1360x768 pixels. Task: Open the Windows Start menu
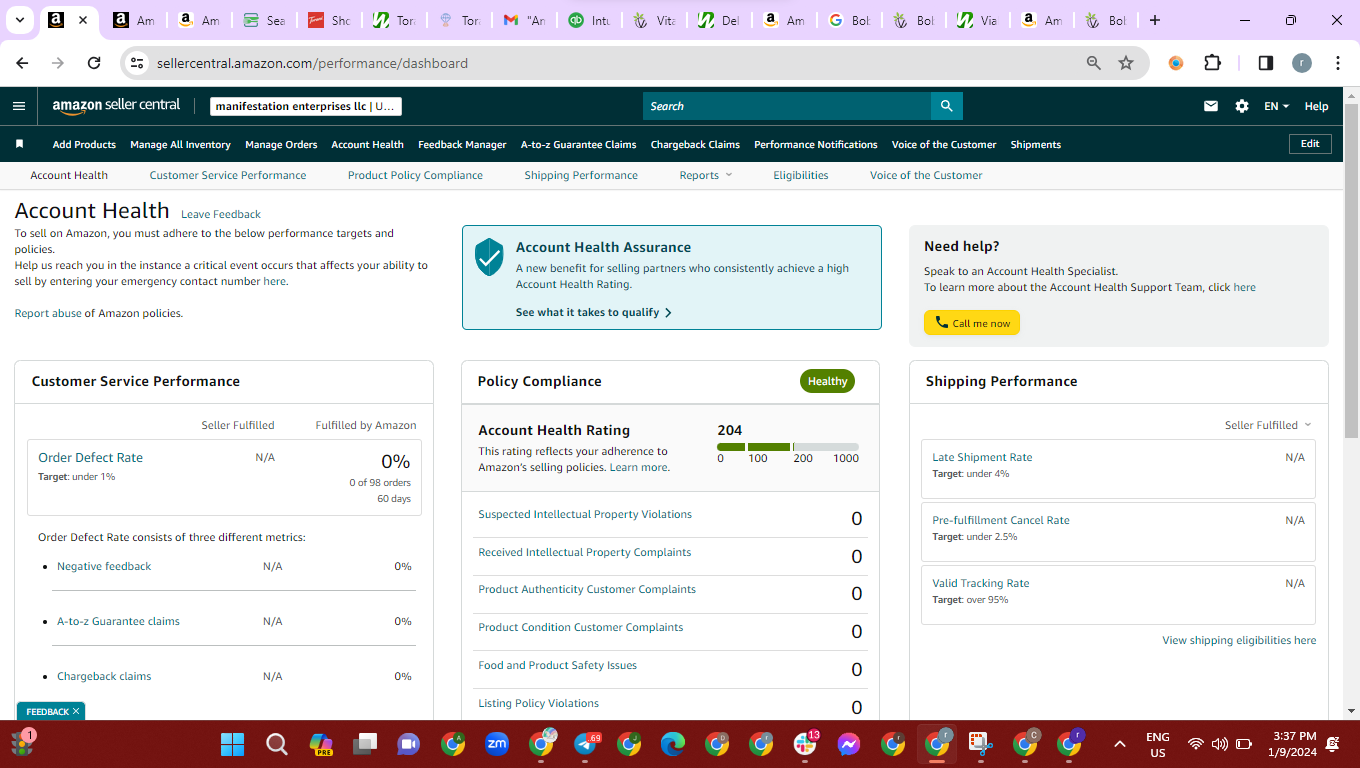pos(232,744)
